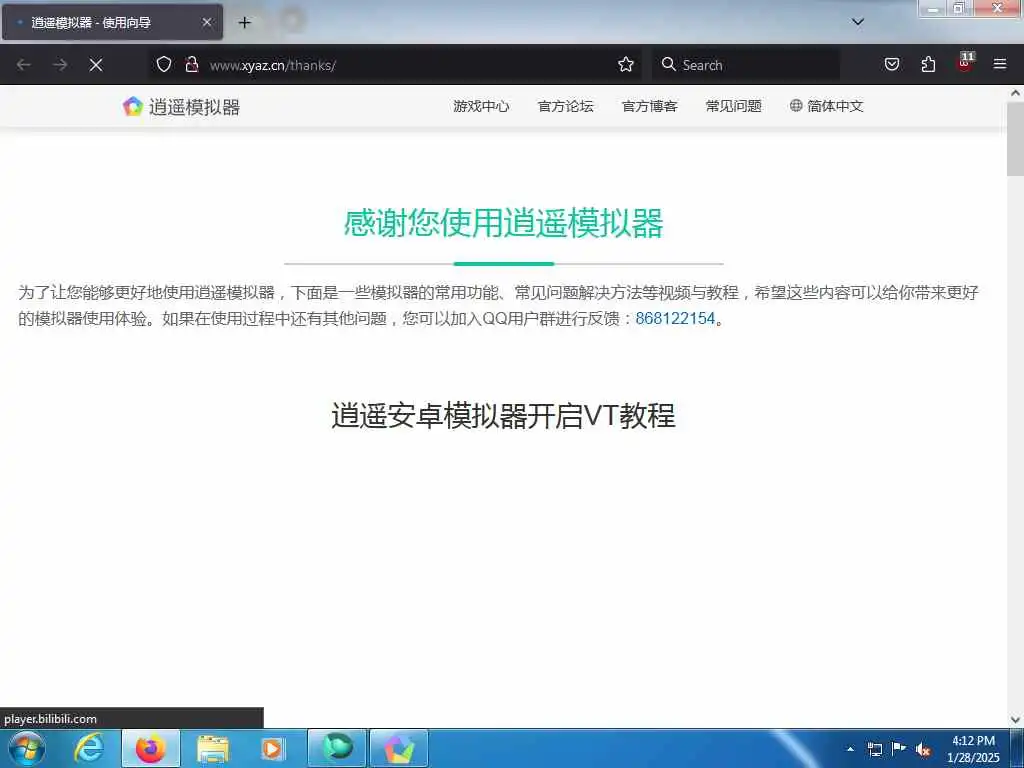Image resolution: width=1024 pixels, height=768 pixels.
Task: Show hidden tray icons arrow
Action: click(850, 749)
